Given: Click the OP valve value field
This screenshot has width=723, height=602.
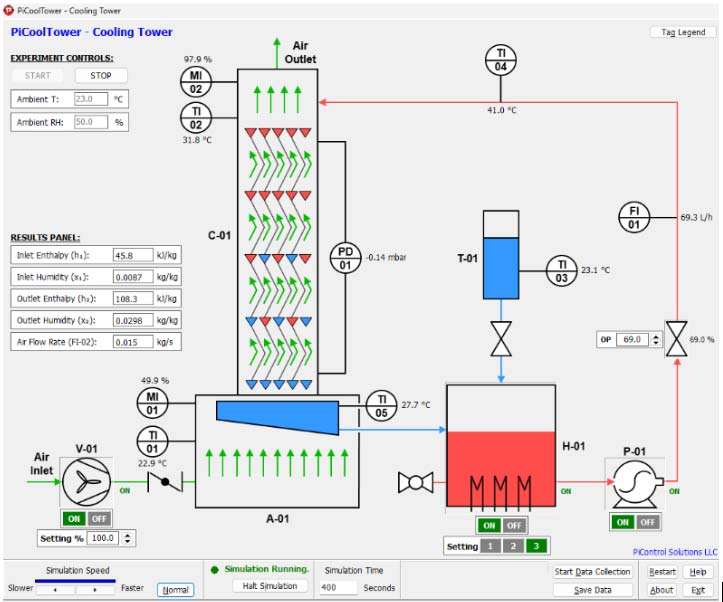Looking at the screenshot, I should (632, 340).
